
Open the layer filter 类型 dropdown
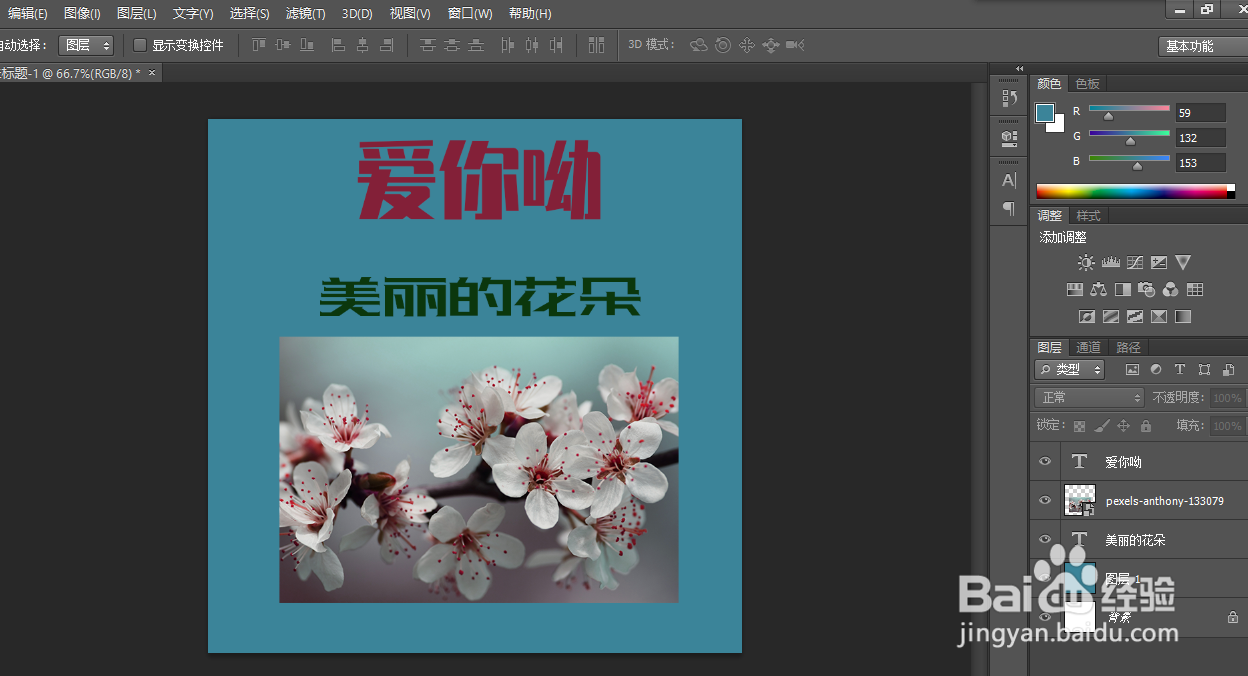click(1069, 369)
